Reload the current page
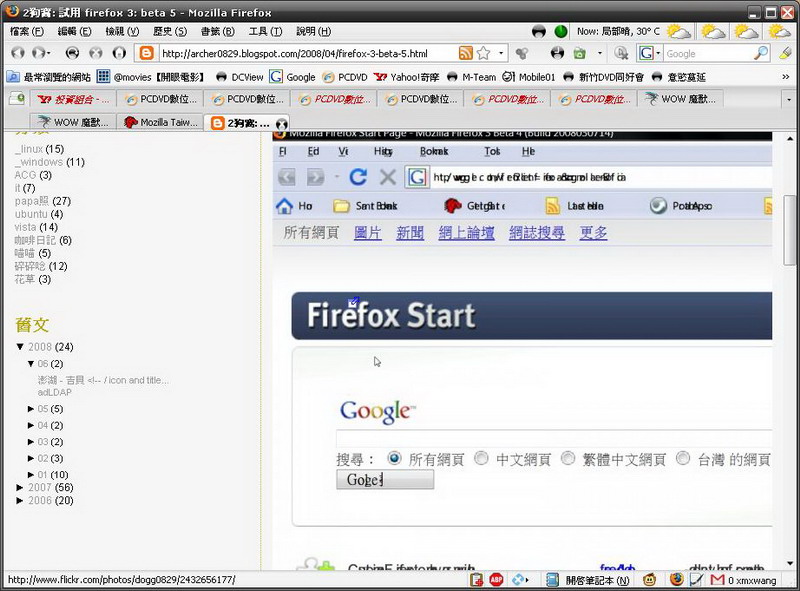This screenshot has height=591, width=800. [72, 53]
